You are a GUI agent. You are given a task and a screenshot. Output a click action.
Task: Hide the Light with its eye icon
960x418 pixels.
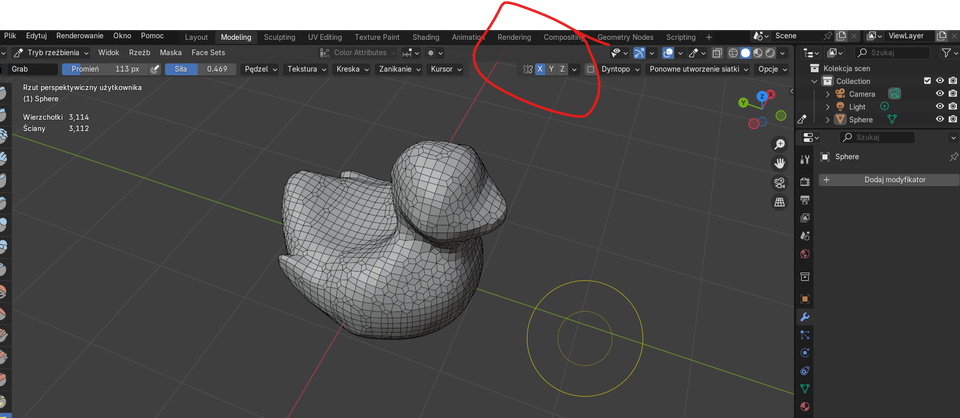click(940, 106)
